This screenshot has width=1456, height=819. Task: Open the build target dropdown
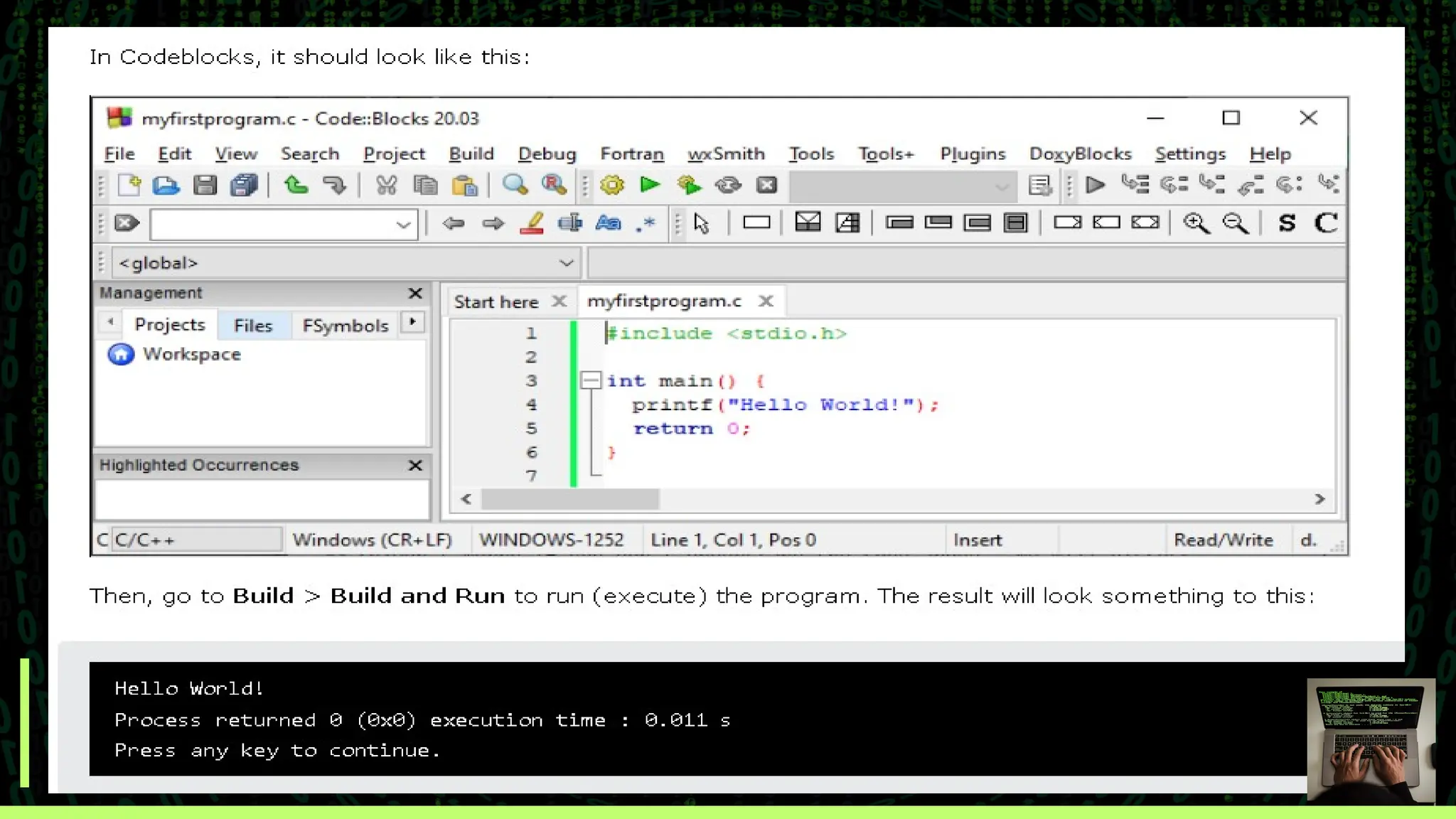(x=1001, y=187)
